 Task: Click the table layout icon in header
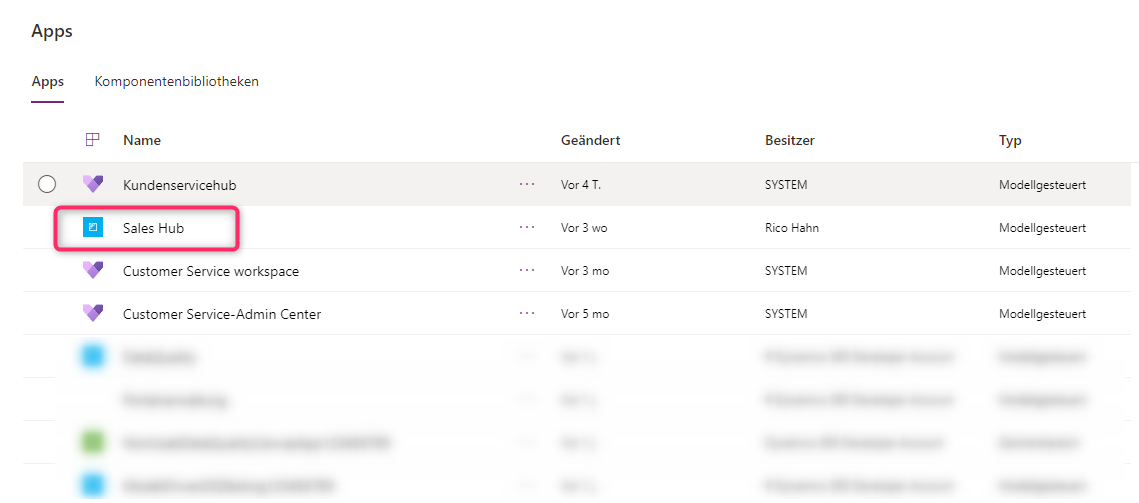tap(92, 140)
